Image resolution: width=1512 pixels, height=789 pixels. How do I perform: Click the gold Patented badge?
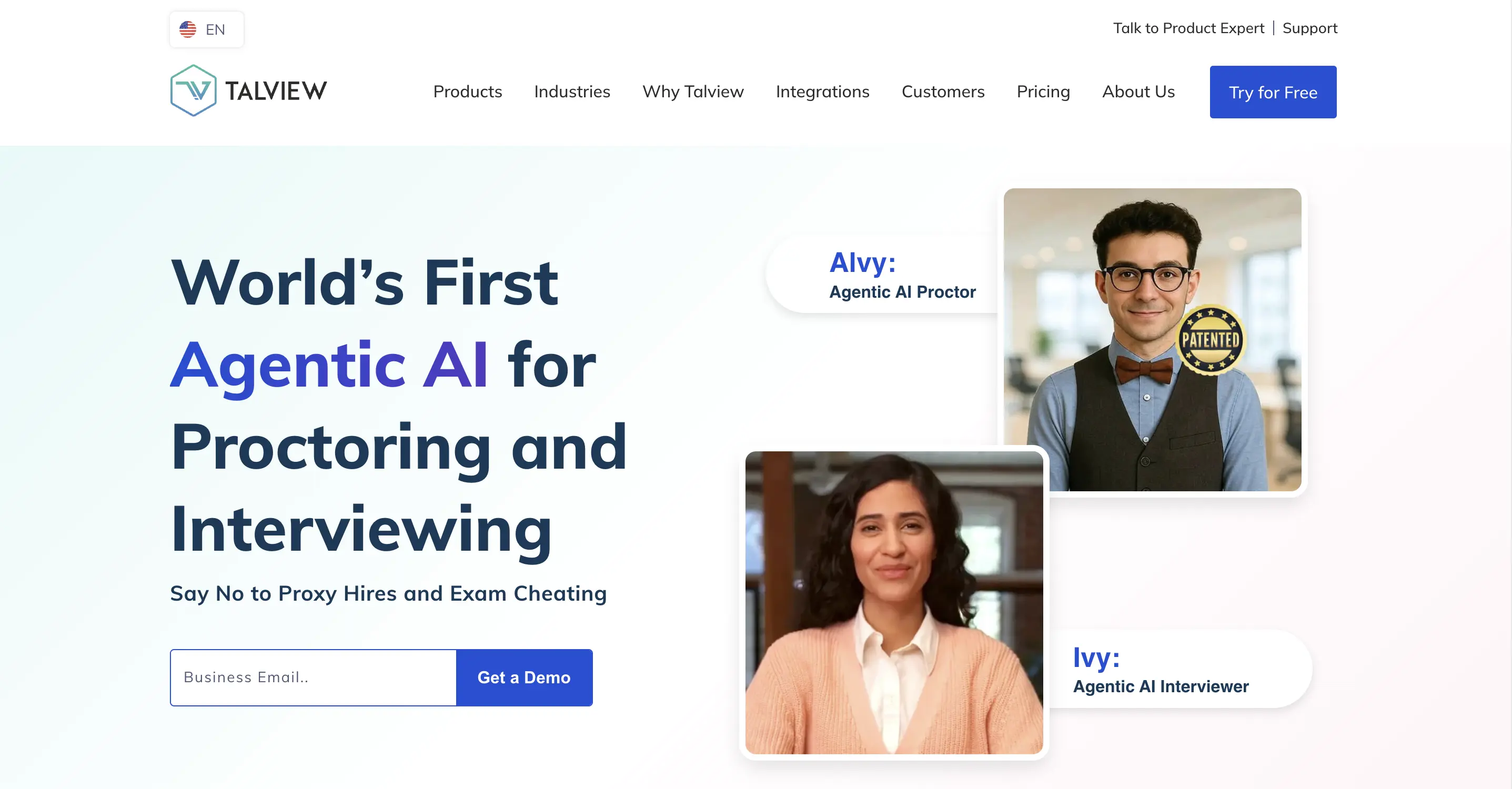(x=1211, y=340)
